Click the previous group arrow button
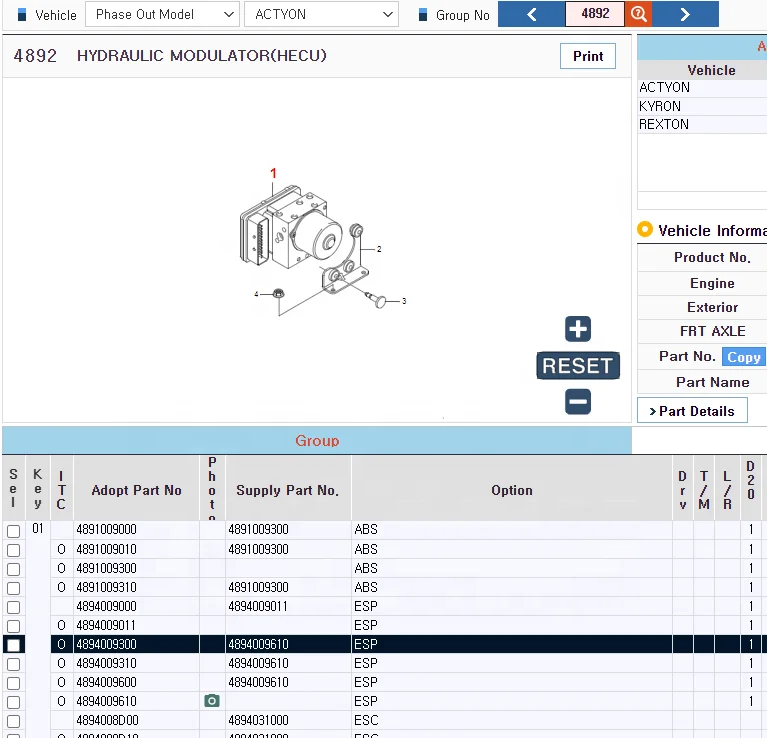Image resolution: width=767 pixels, height=738 pixels. [x=531, y=14]
